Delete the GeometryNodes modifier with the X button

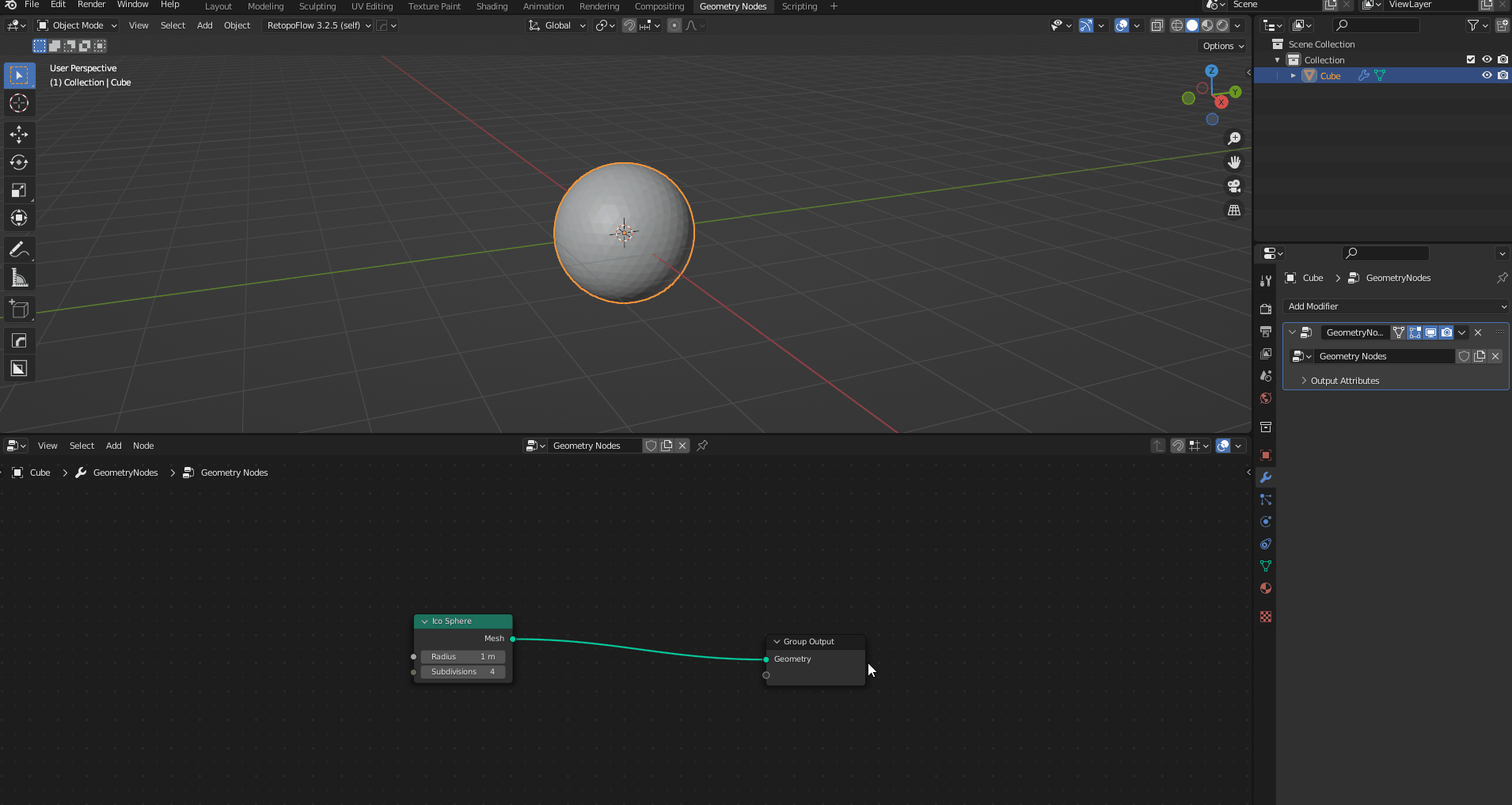tap(1478, 332)
